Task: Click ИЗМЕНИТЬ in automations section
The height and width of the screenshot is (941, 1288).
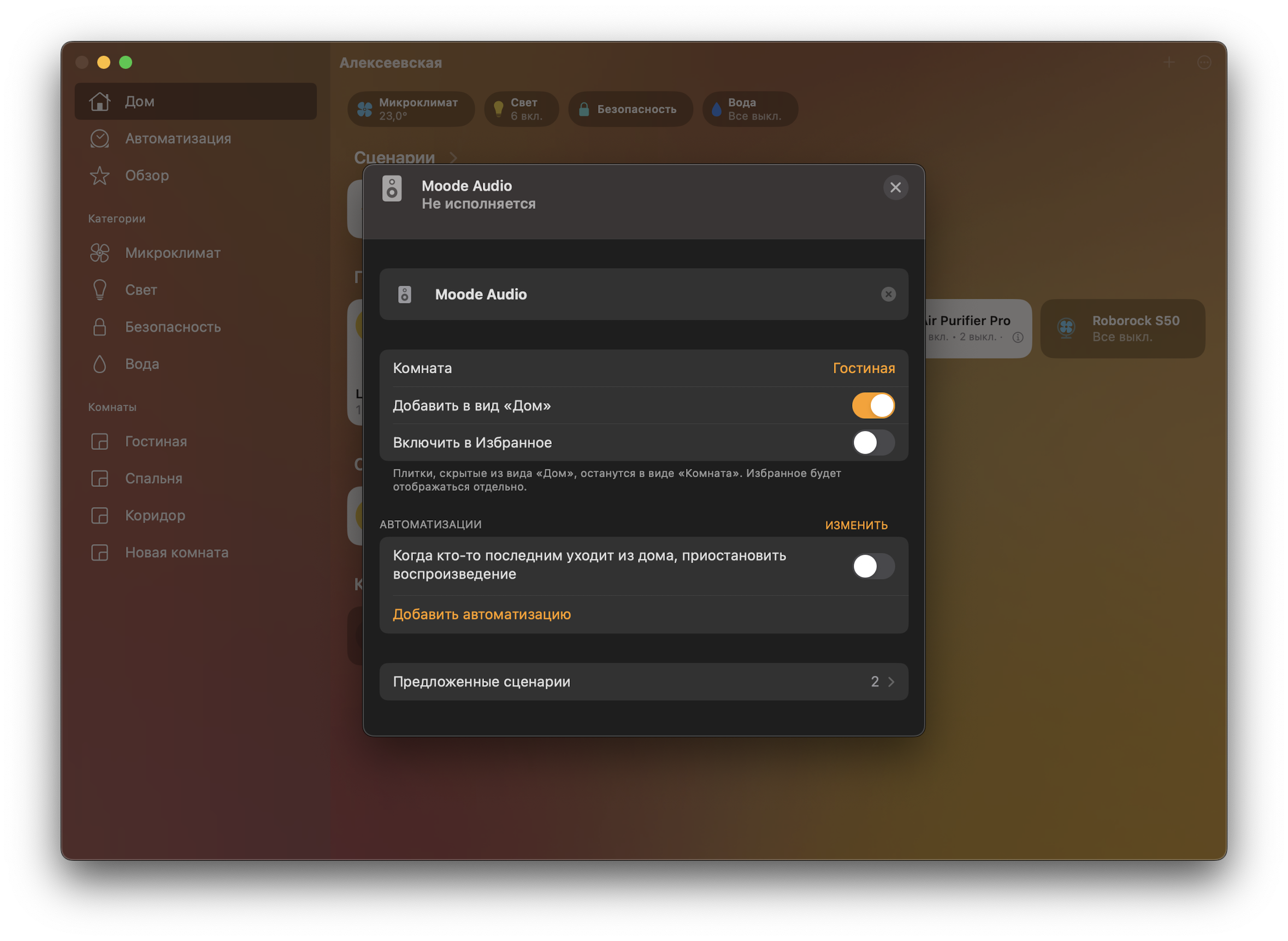Action: click(857, 525)
